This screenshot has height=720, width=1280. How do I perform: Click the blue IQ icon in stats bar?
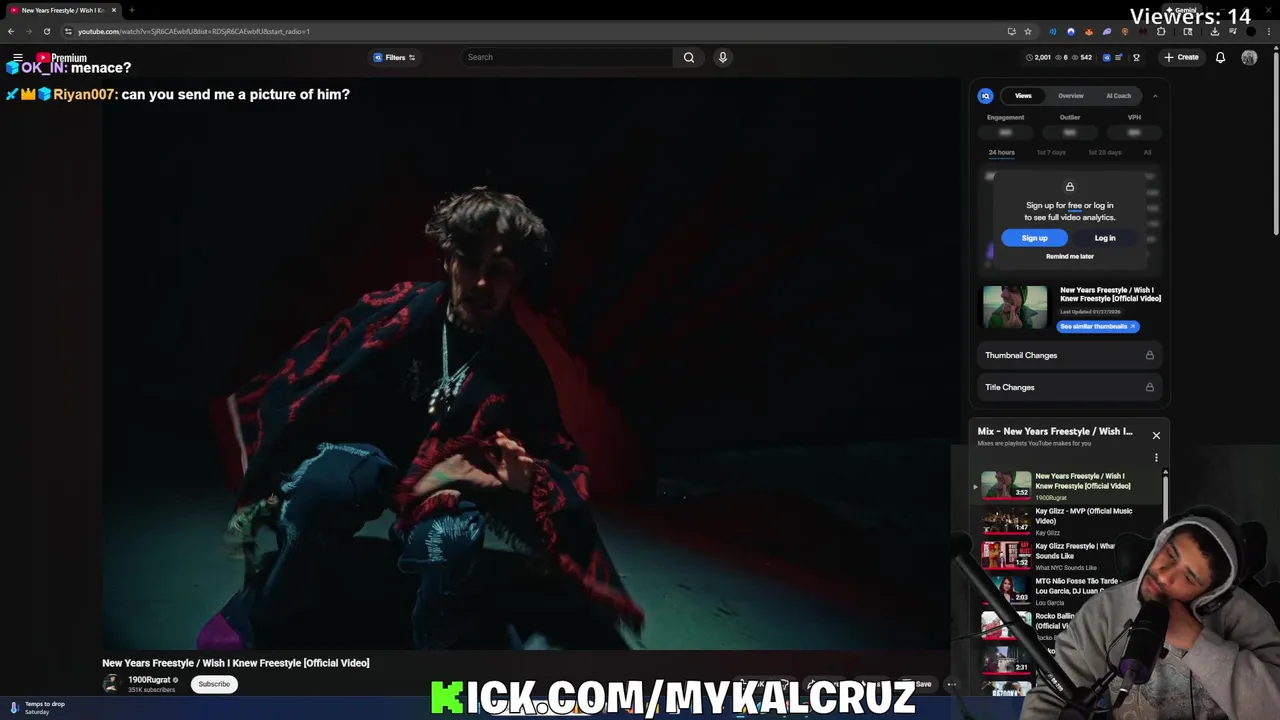tap(1106, 57)
